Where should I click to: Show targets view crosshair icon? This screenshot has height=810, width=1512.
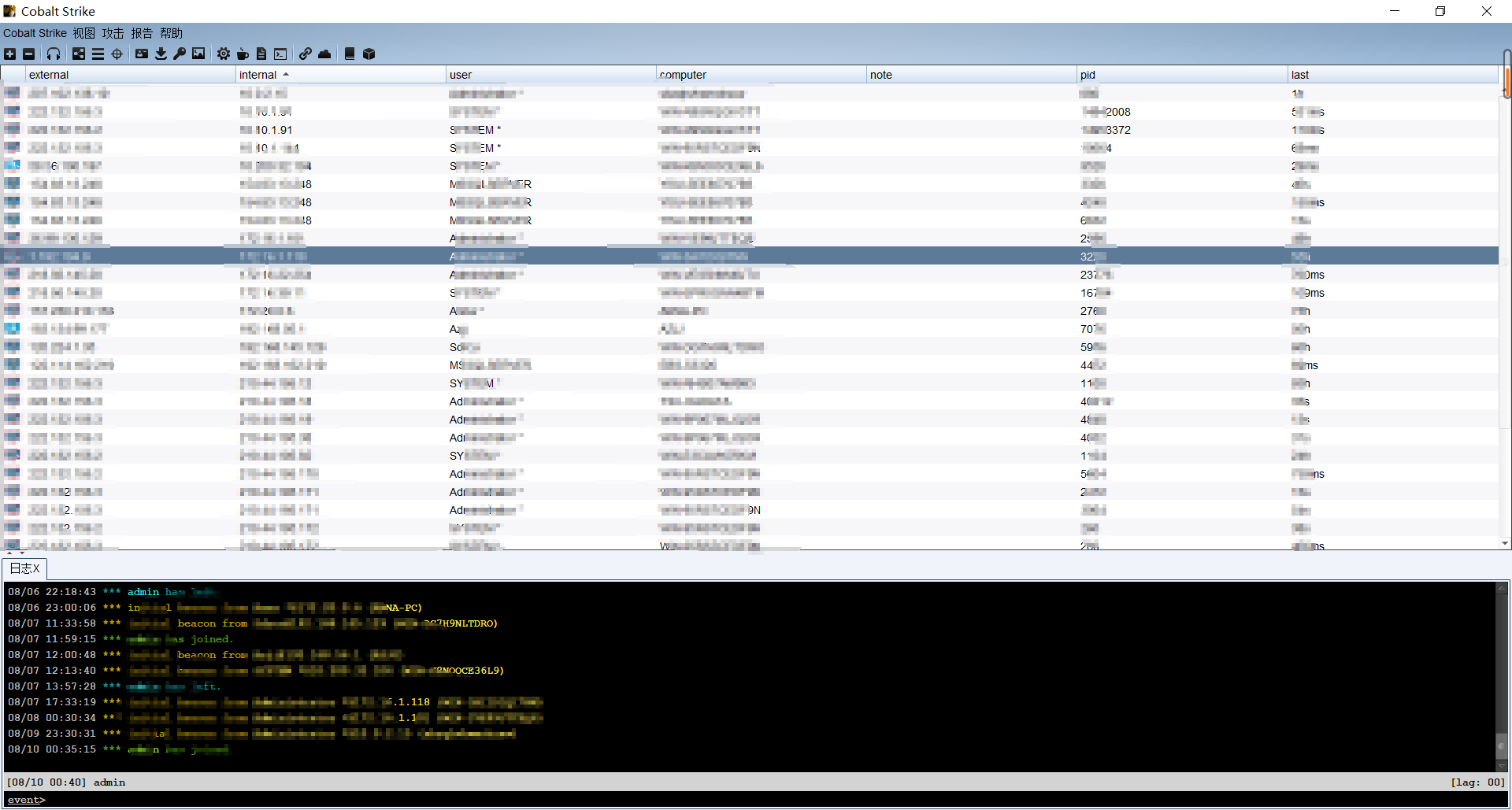117,54
